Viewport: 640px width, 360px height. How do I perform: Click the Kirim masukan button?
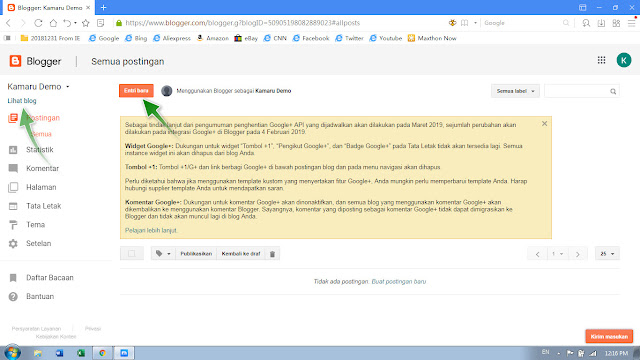[x=609, y=336]
